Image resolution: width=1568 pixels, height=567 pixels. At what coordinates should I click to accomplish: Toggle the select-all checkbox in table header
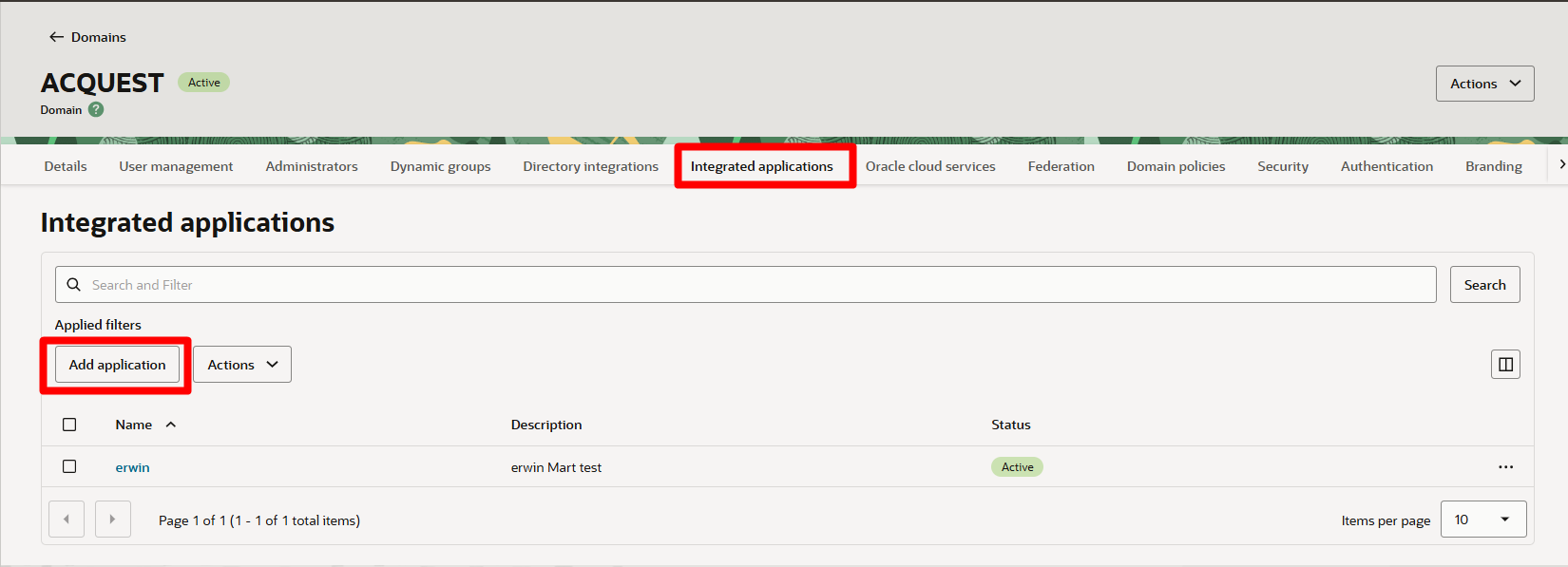(x=69, y=425)
